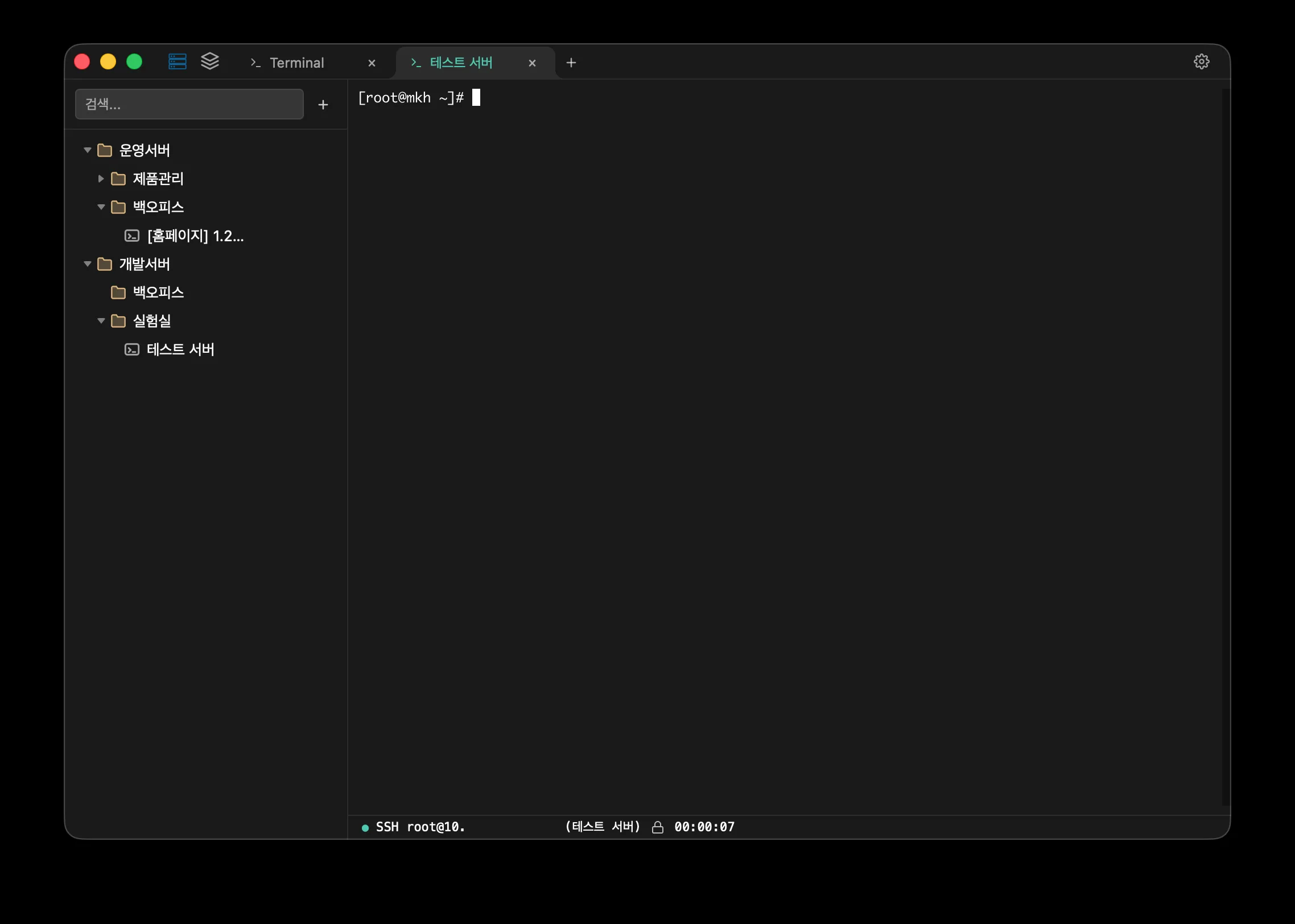Screen dimensions: 1295x924
Task: Click the stacked layers icon
Action: pos(210,61)
